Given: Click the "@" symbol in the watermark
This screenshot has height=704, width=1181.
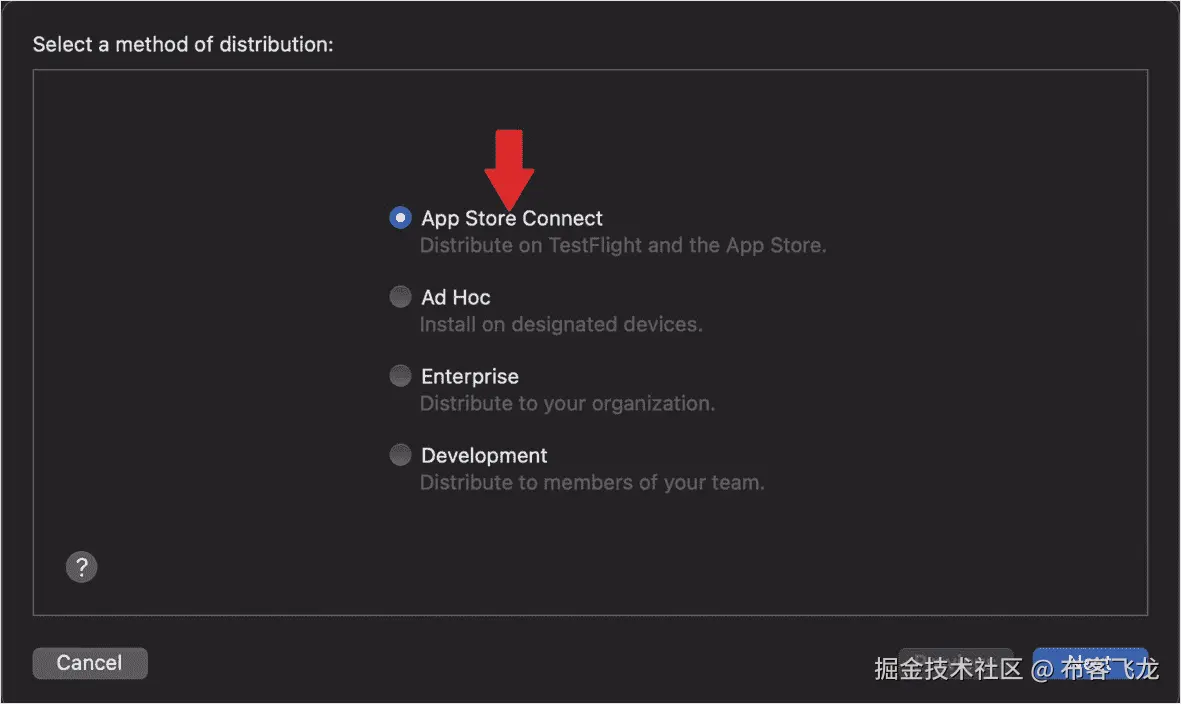Looking at the screenshot, I should (x=1042, y=668).
